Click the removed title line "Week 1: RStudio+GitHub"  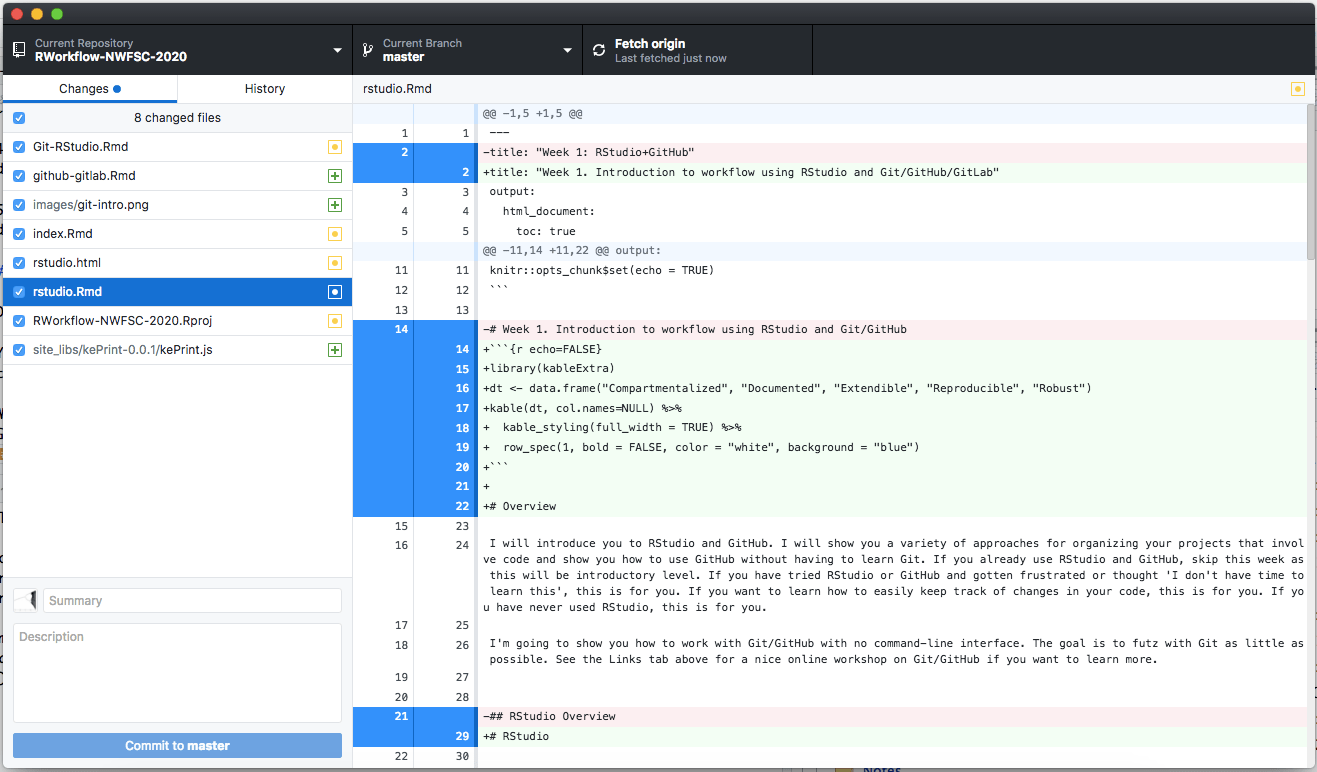click(589, 153)
